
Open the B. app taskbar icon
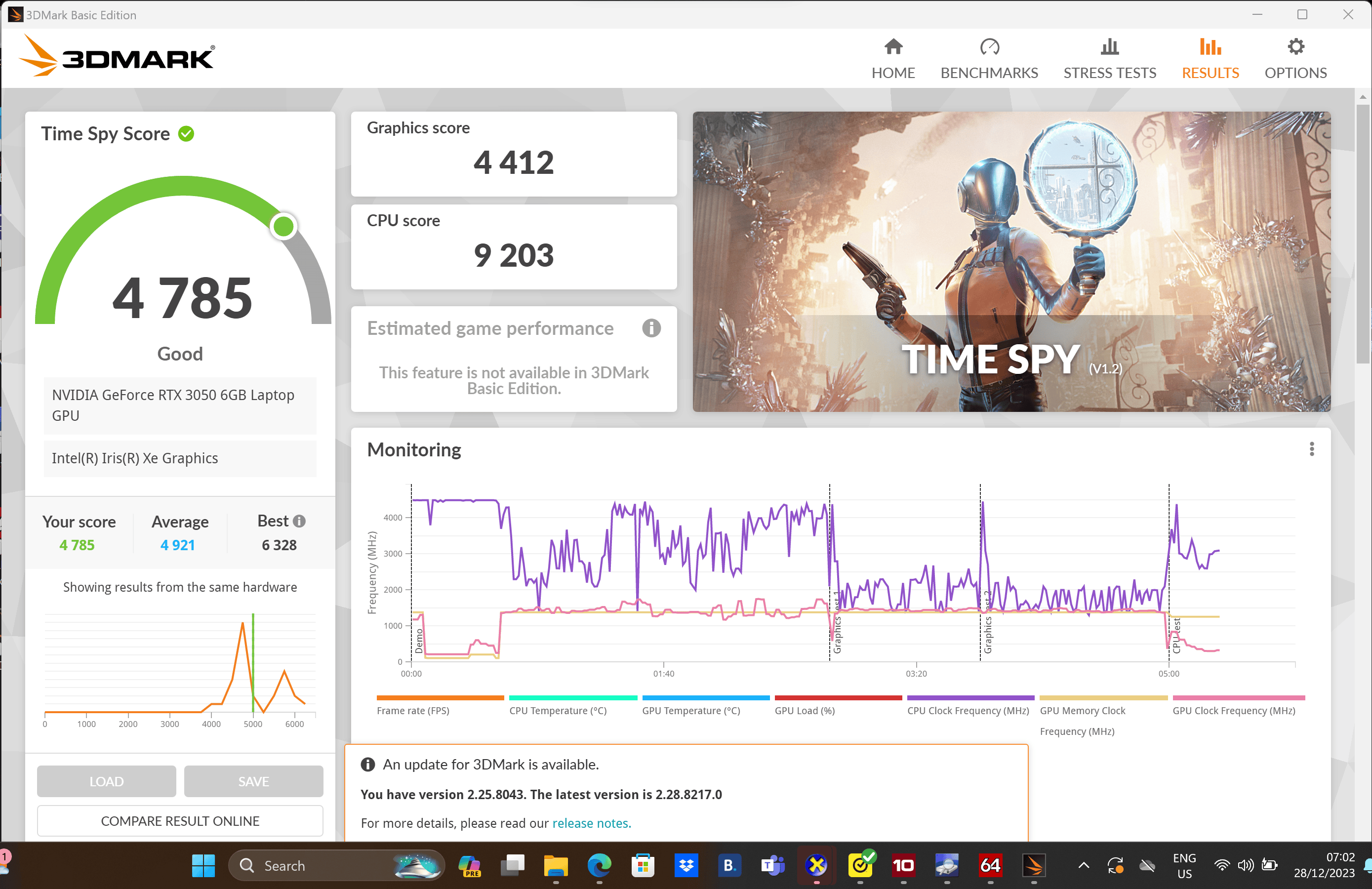[729, 865]
